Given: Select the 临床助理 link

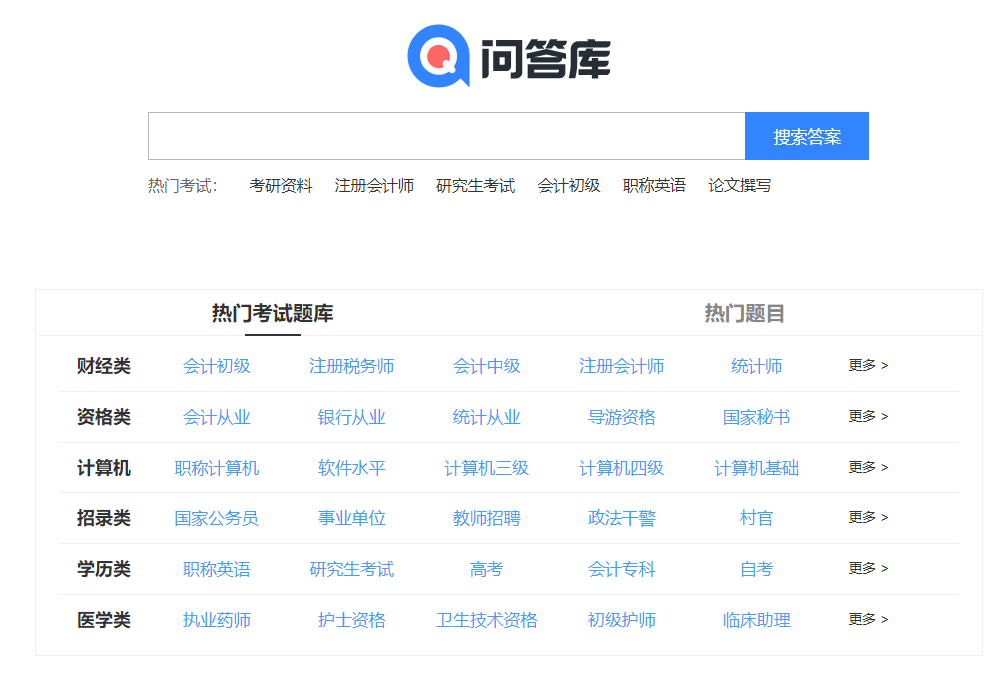Looking at the screenshot, I should (x=756, y=620).
